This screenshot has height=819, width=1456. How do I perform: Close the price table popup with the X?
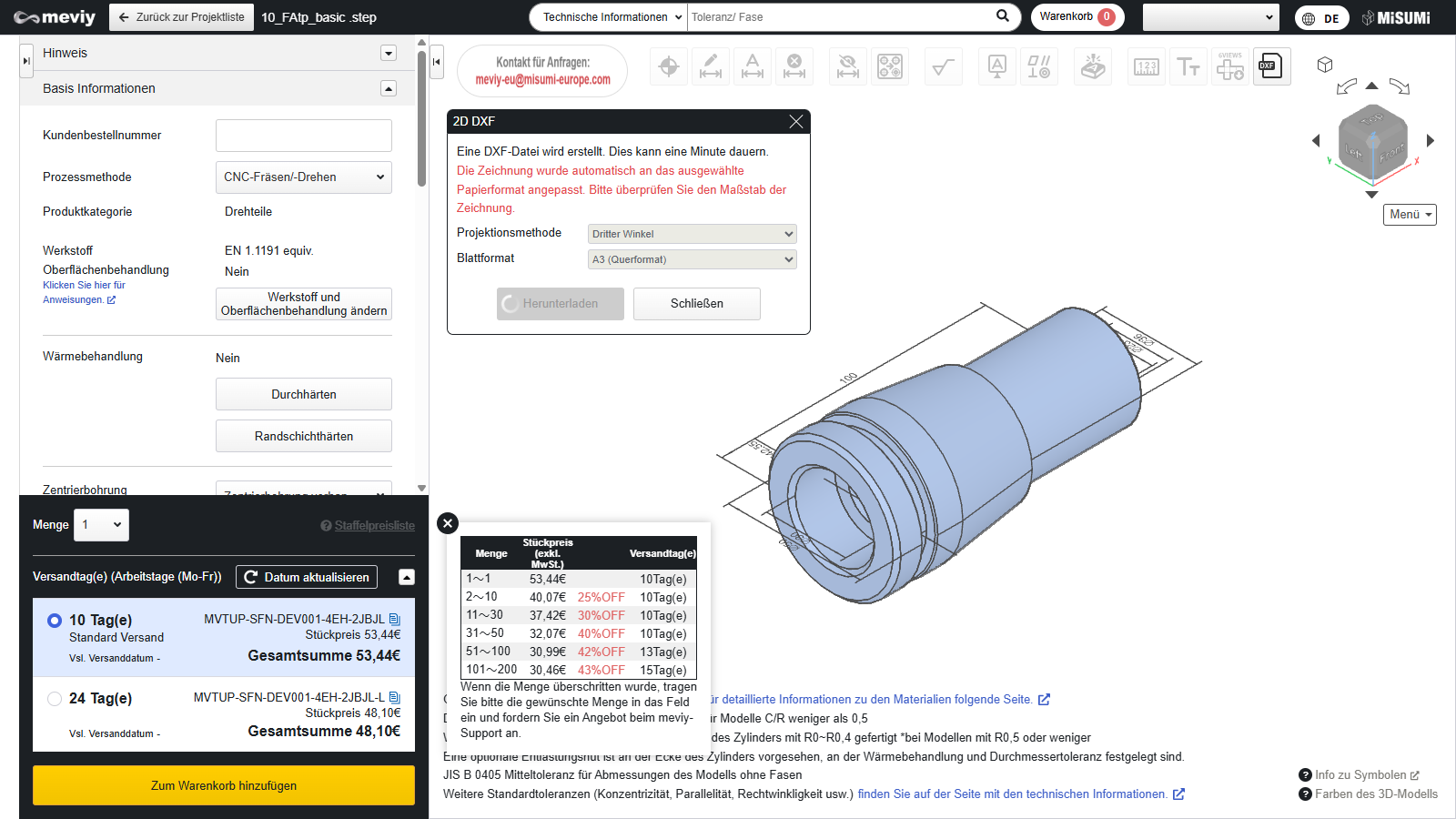click(447, 523)
